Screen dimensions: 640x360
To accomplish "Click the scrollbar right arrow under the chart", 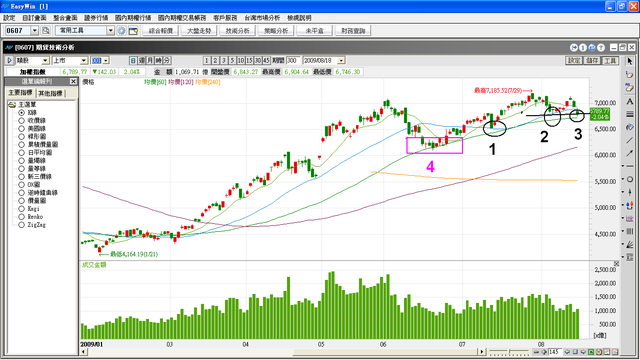I will pos(482,352).
